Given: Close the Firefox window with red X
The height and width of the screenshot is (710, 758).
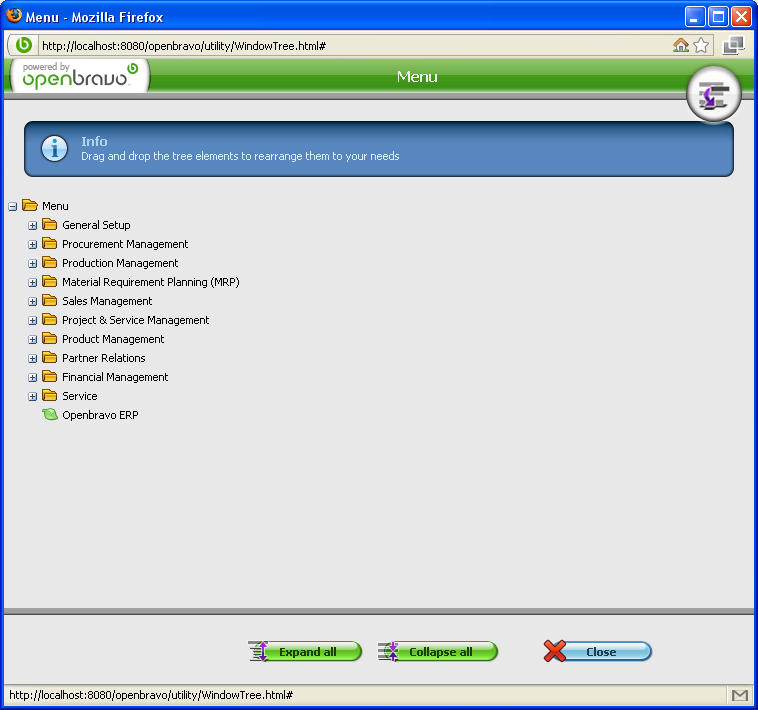Looking at the screenshot, I should click(741, 17).
